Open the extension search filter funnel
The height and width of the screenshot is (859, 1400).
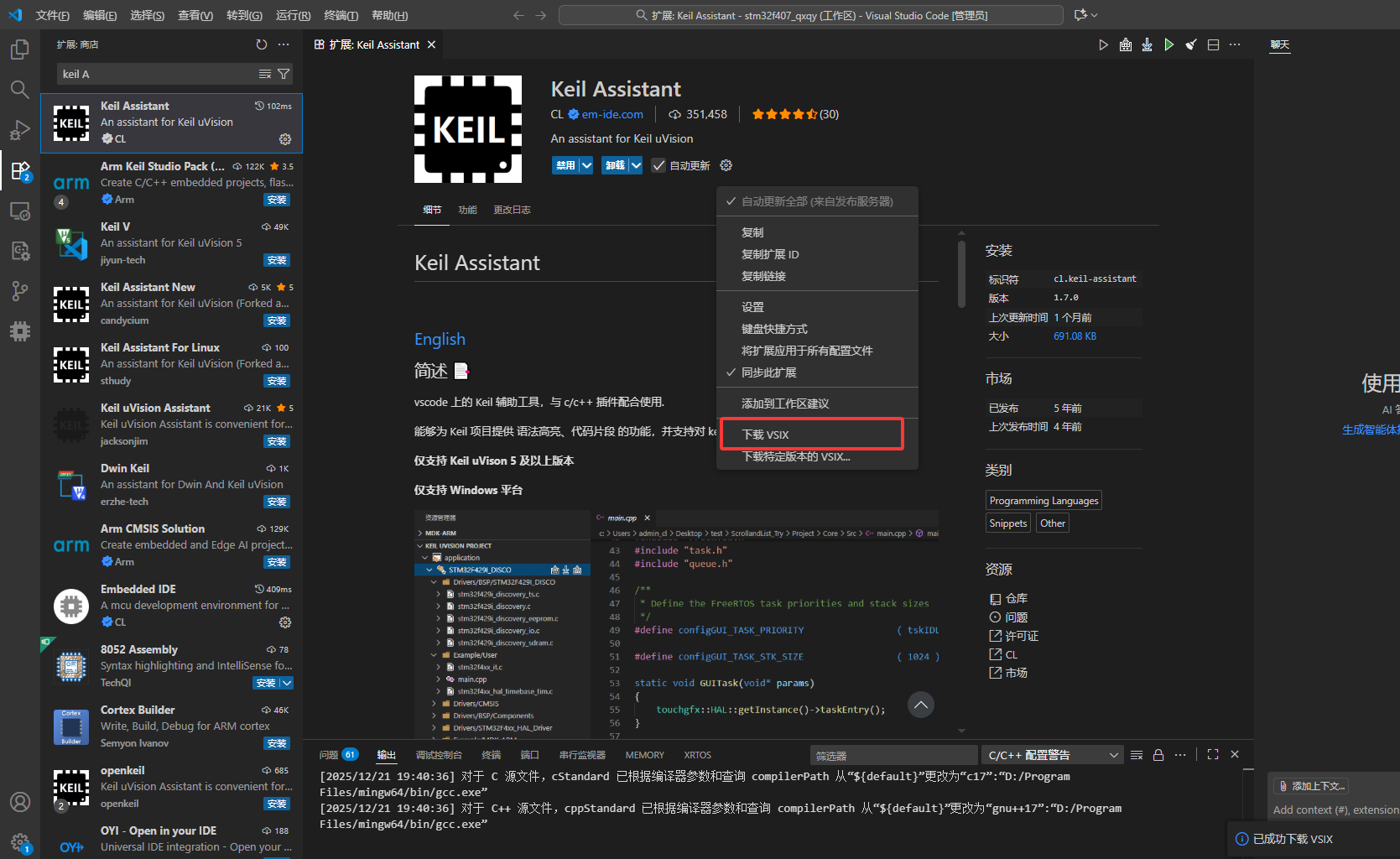(x=284, y=74)
